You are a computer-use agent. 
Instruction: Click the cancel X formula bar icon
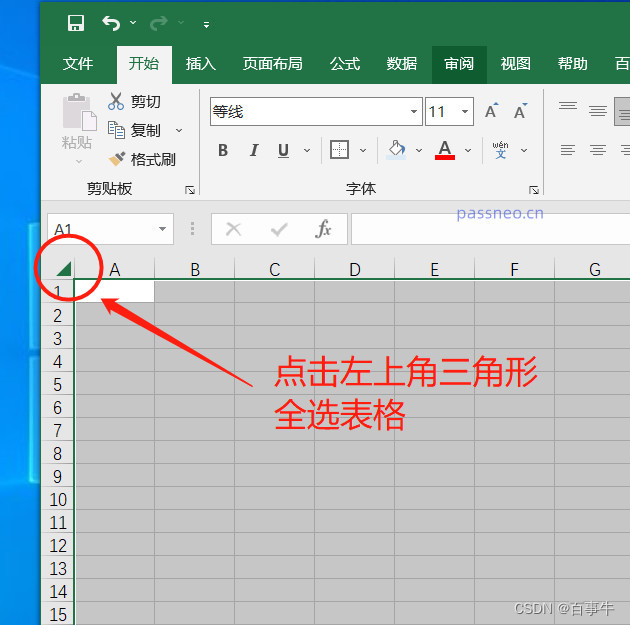pos(233,229)
